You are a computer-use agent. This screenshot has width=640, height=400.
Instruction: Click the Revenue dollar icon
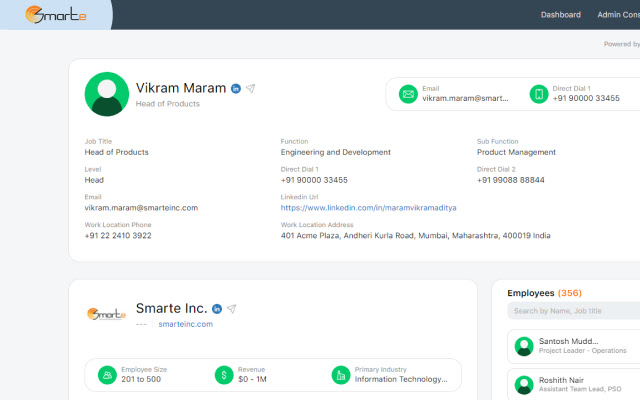pos(224,375)
